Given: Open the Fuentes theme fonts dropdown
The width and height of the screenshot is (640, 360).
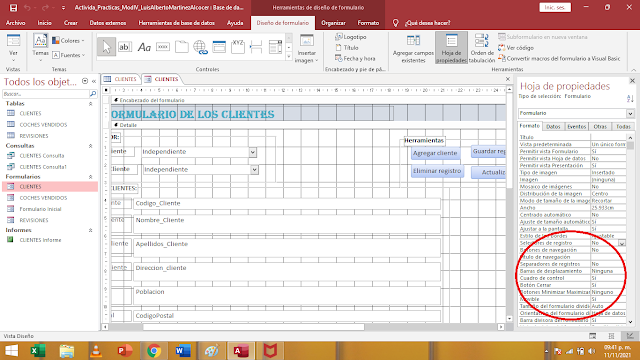Looking at the screenshot, I should click(x=69, y=55).
